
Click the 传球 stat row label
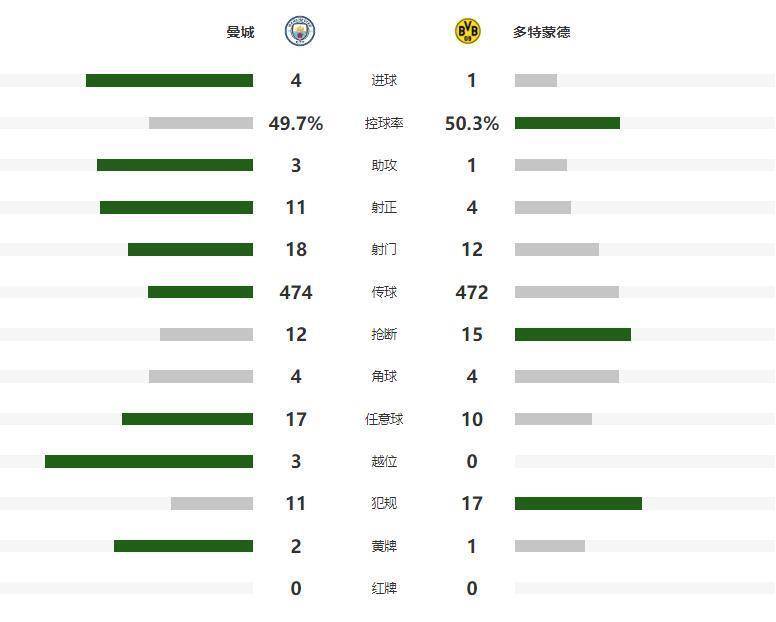click(384, 292)
